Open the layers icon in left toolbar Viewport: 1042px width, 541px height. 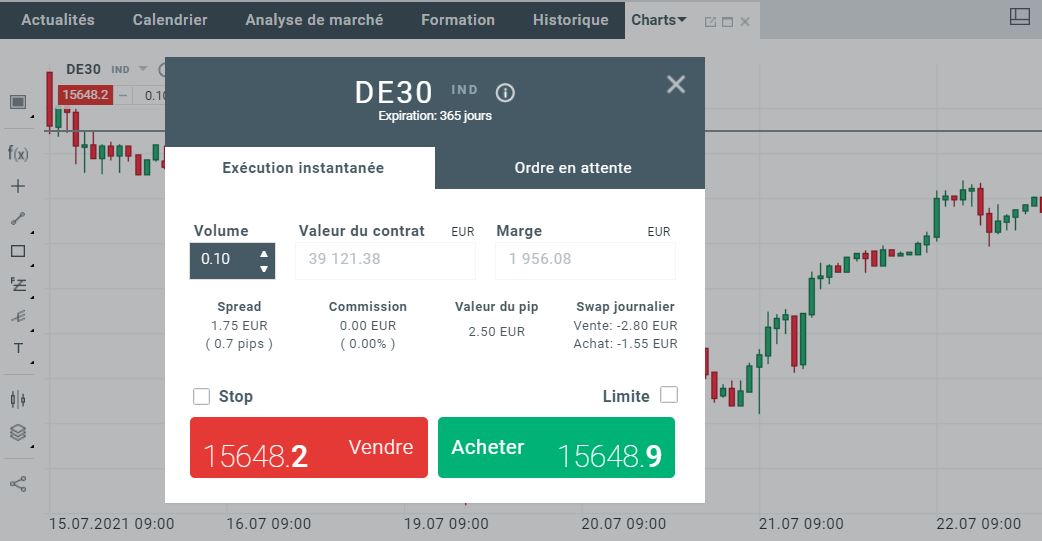[x=17, y=433]
